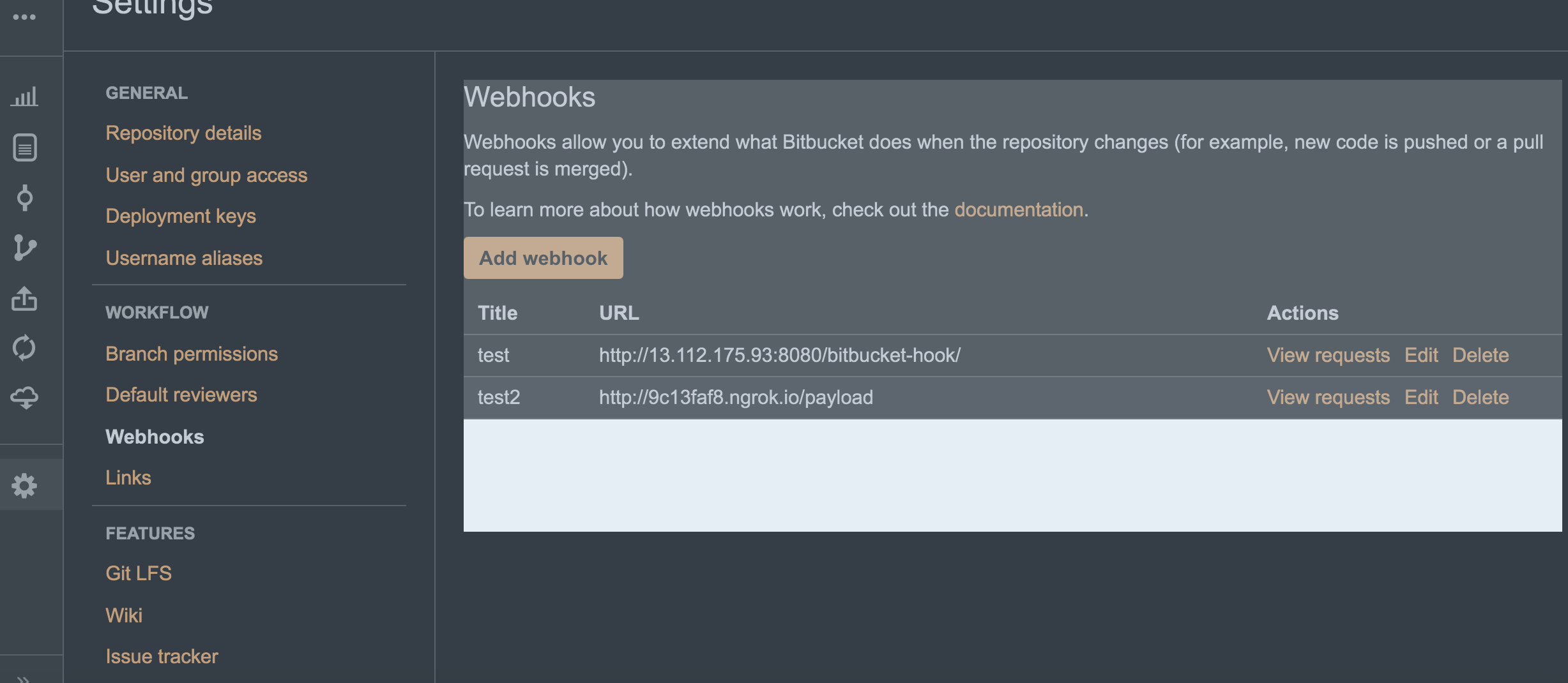
Task: Open the Branches icon in sidebar
Action: tap(24, 248)
